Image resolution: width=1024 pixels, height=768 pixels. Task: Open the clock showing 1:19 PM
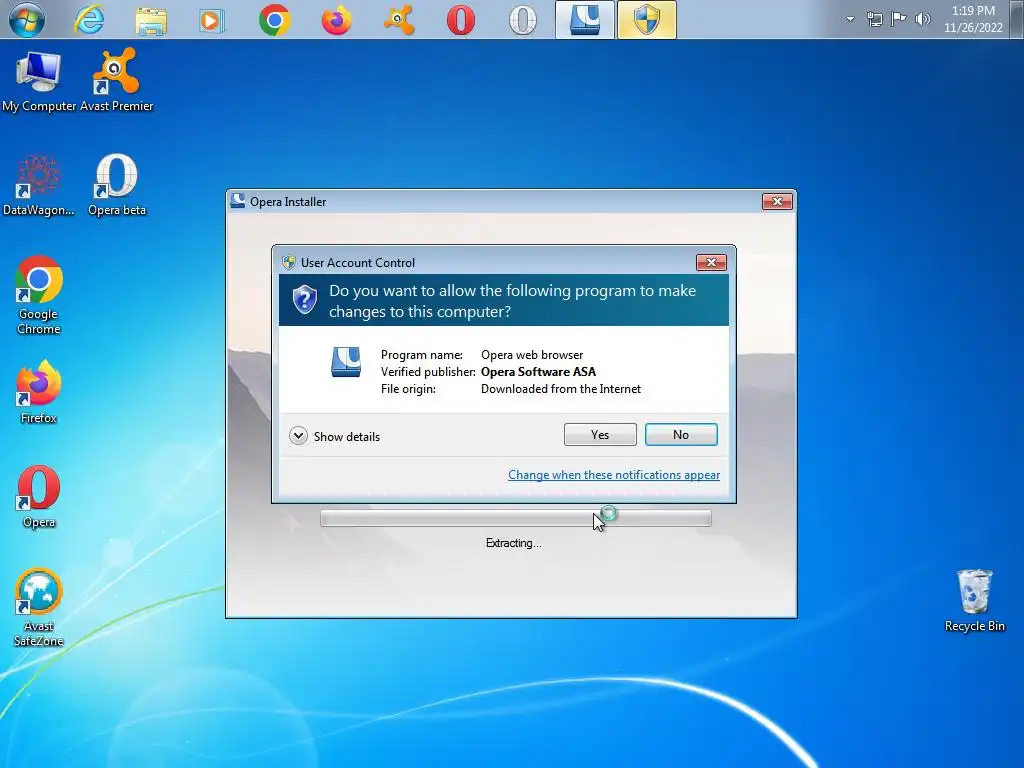coord(973,19)
